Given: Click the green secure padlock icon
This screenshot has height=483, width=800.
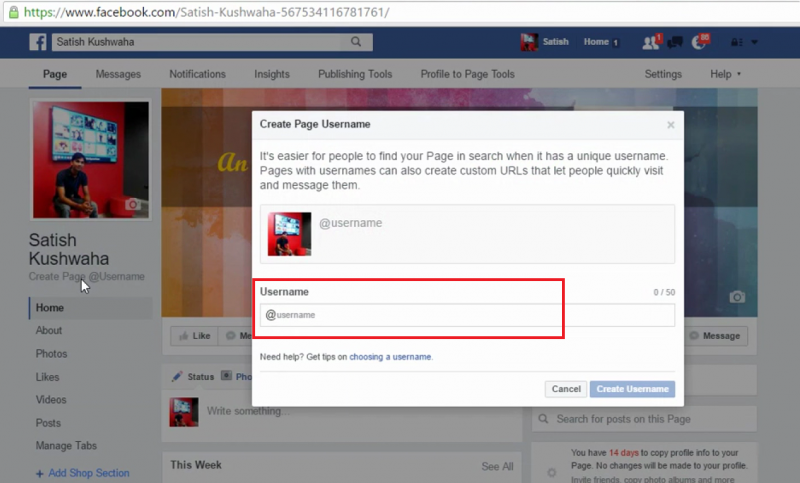Looking at the screenshot, I should pyautogui.click(x=13, y=12).
